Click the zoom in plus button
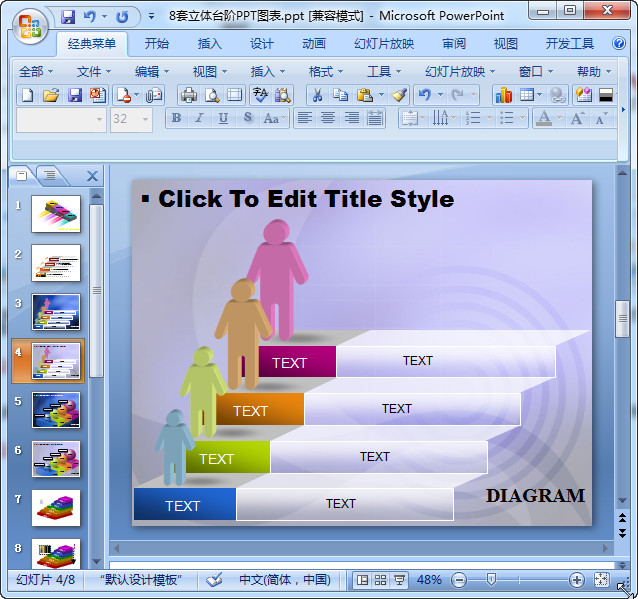Viewport: 638px width, 599px height. pyautogui.click(x=577, y=580)
